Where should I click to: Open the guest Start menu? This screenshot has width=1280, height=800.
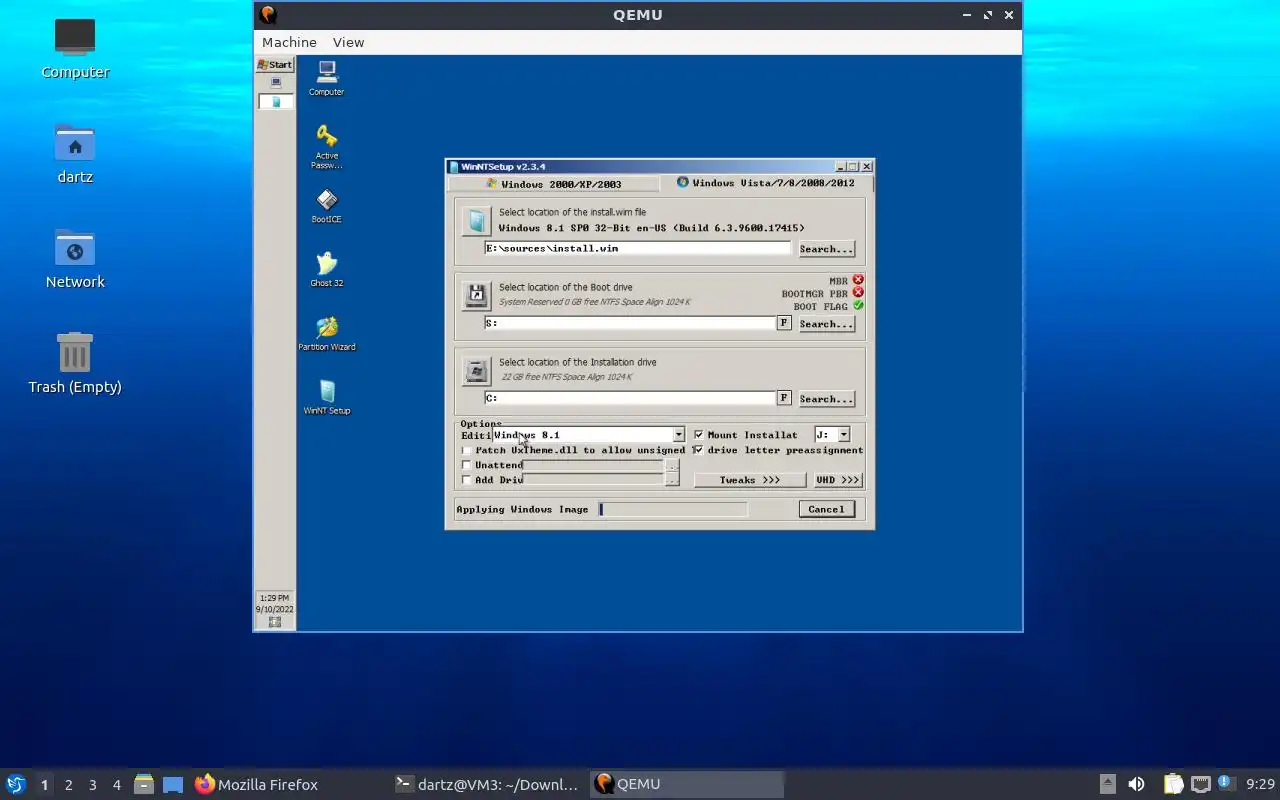coord(275,65)
